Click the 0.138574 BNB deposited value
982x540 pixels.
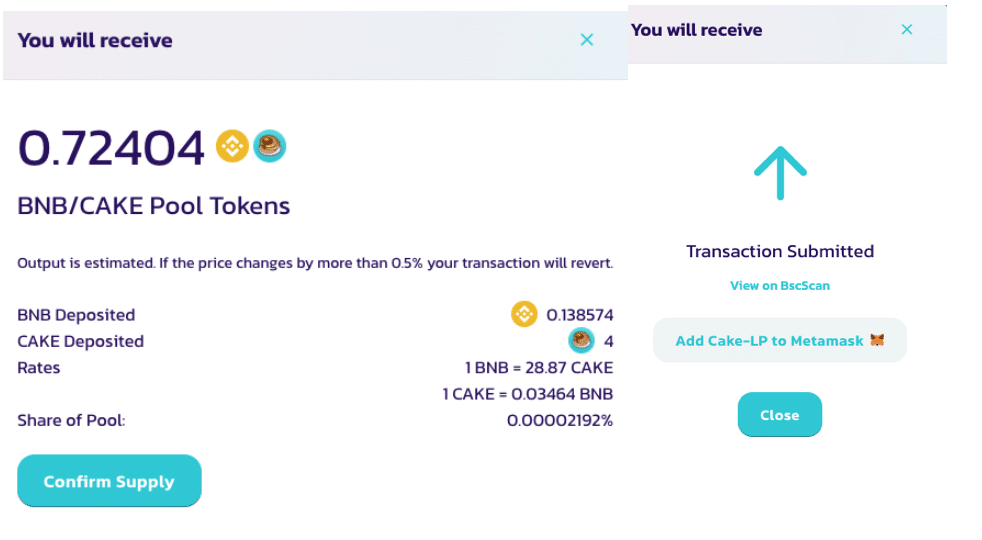(x=580, y=315)
